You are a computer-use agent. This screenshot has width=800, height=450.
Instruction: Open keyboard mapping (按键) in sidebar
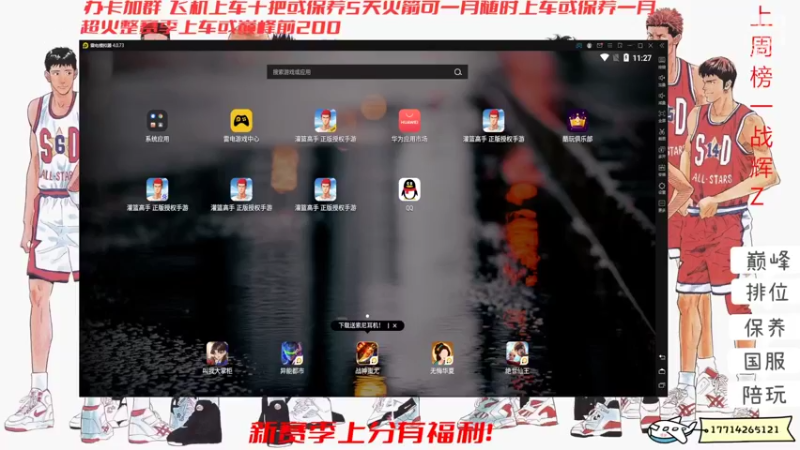662,63
